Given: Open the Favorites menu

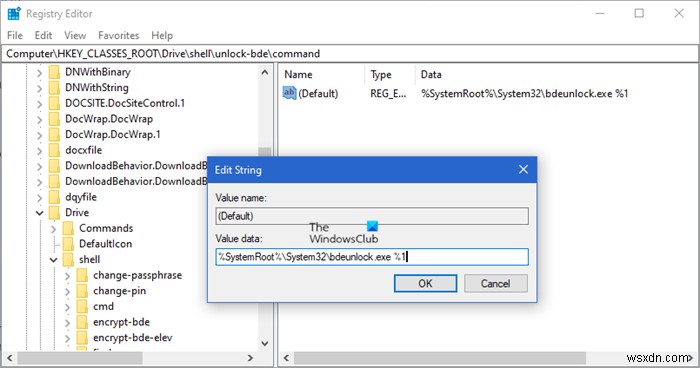Looking at the screenshot, I should [x=119, y=35].
